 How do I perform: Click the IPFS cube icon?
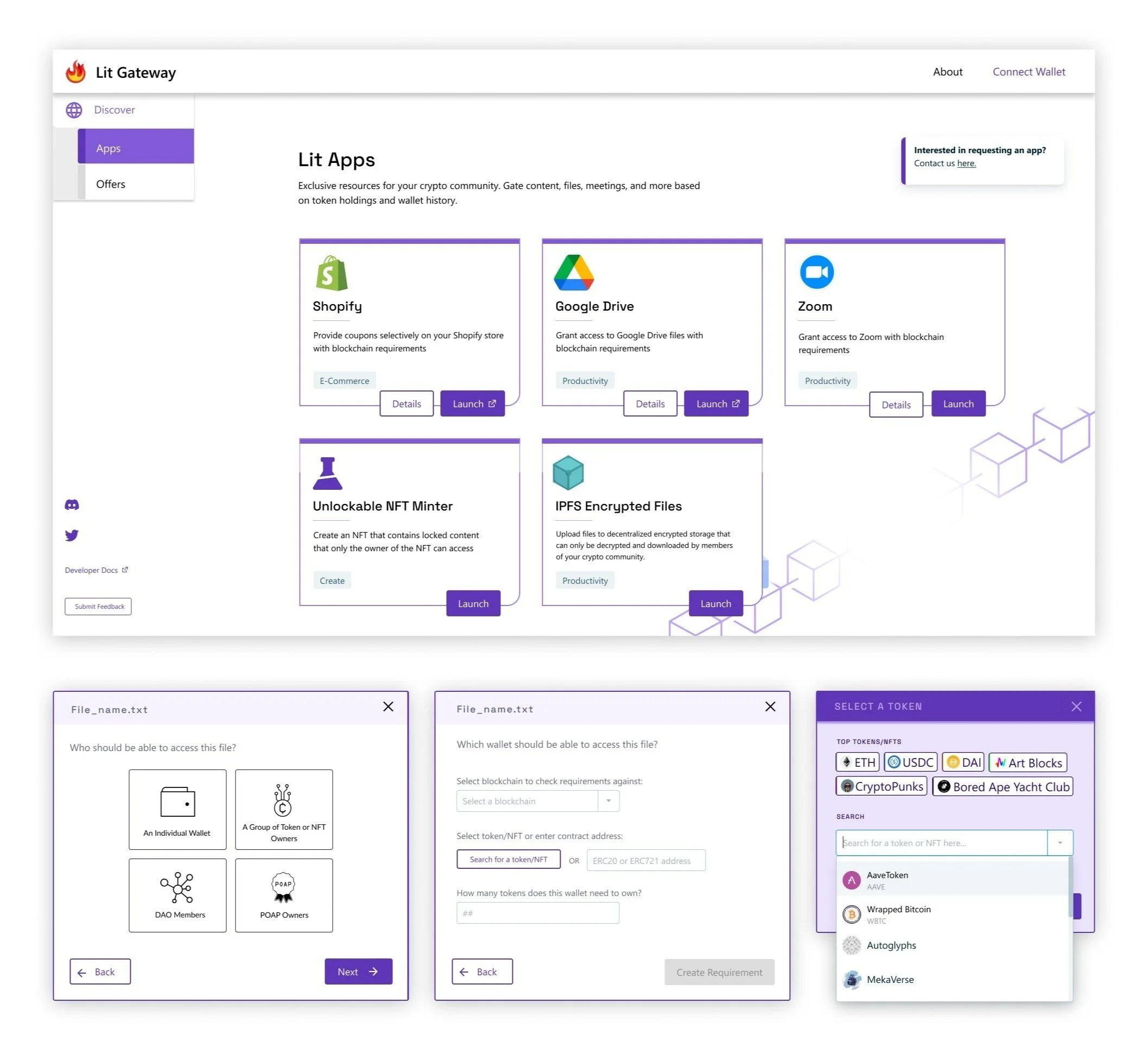pyautogui.click(x=568, y=472)
